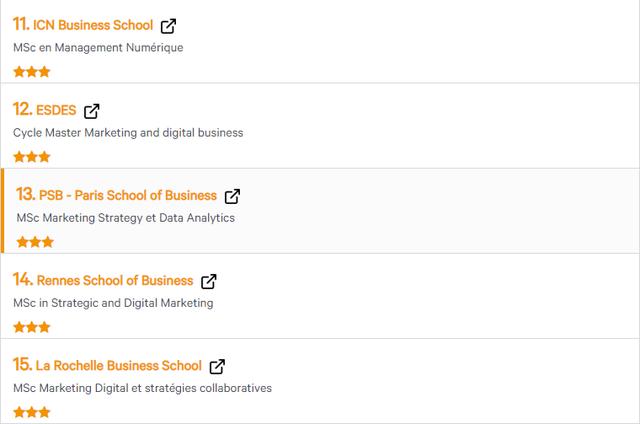Open external link icon for La Rochelle Business School
Image resolution: width=640 pixels, height=424 pixels.
217,366
